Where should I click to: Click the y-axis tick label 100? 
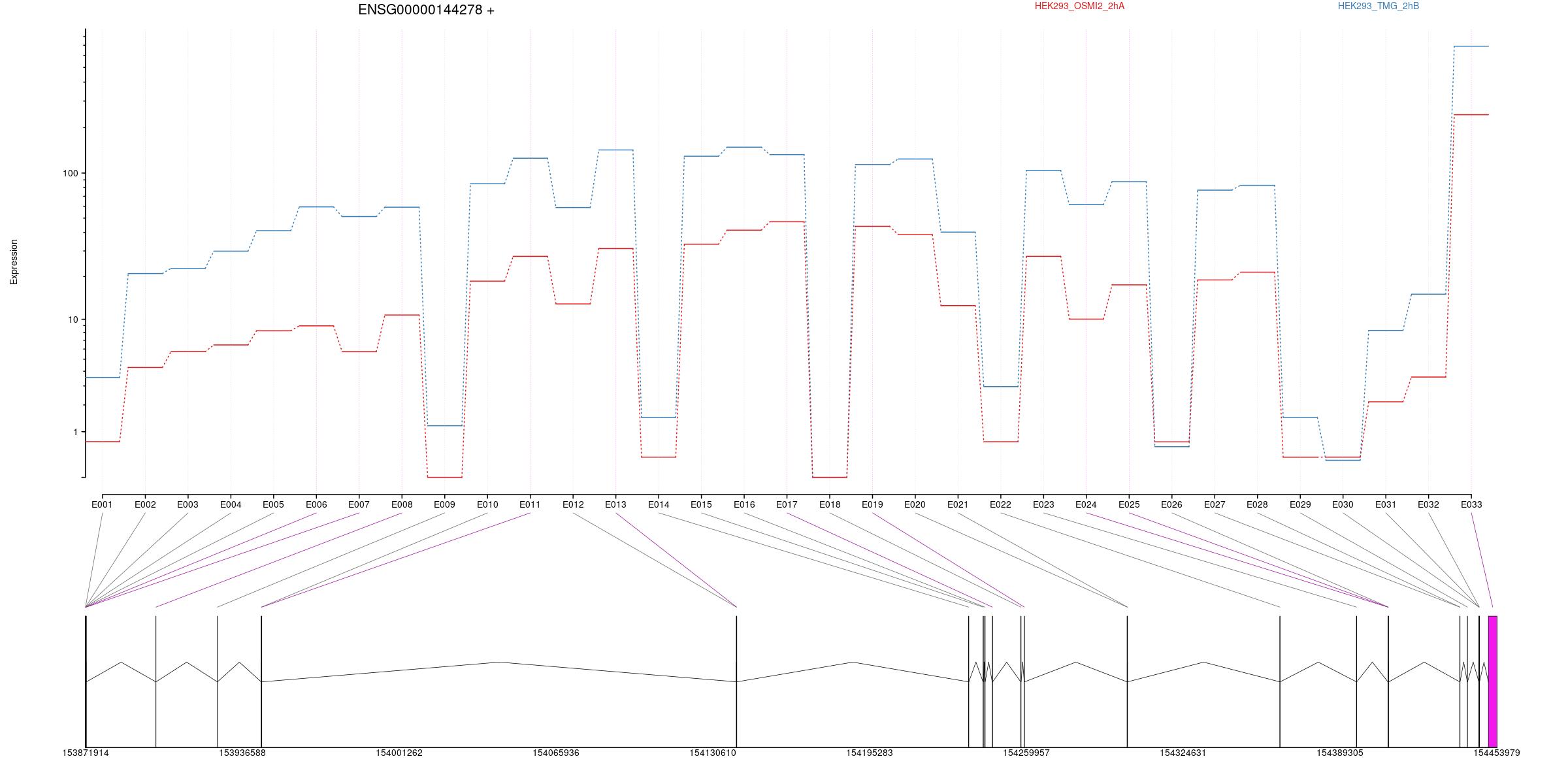70,173
